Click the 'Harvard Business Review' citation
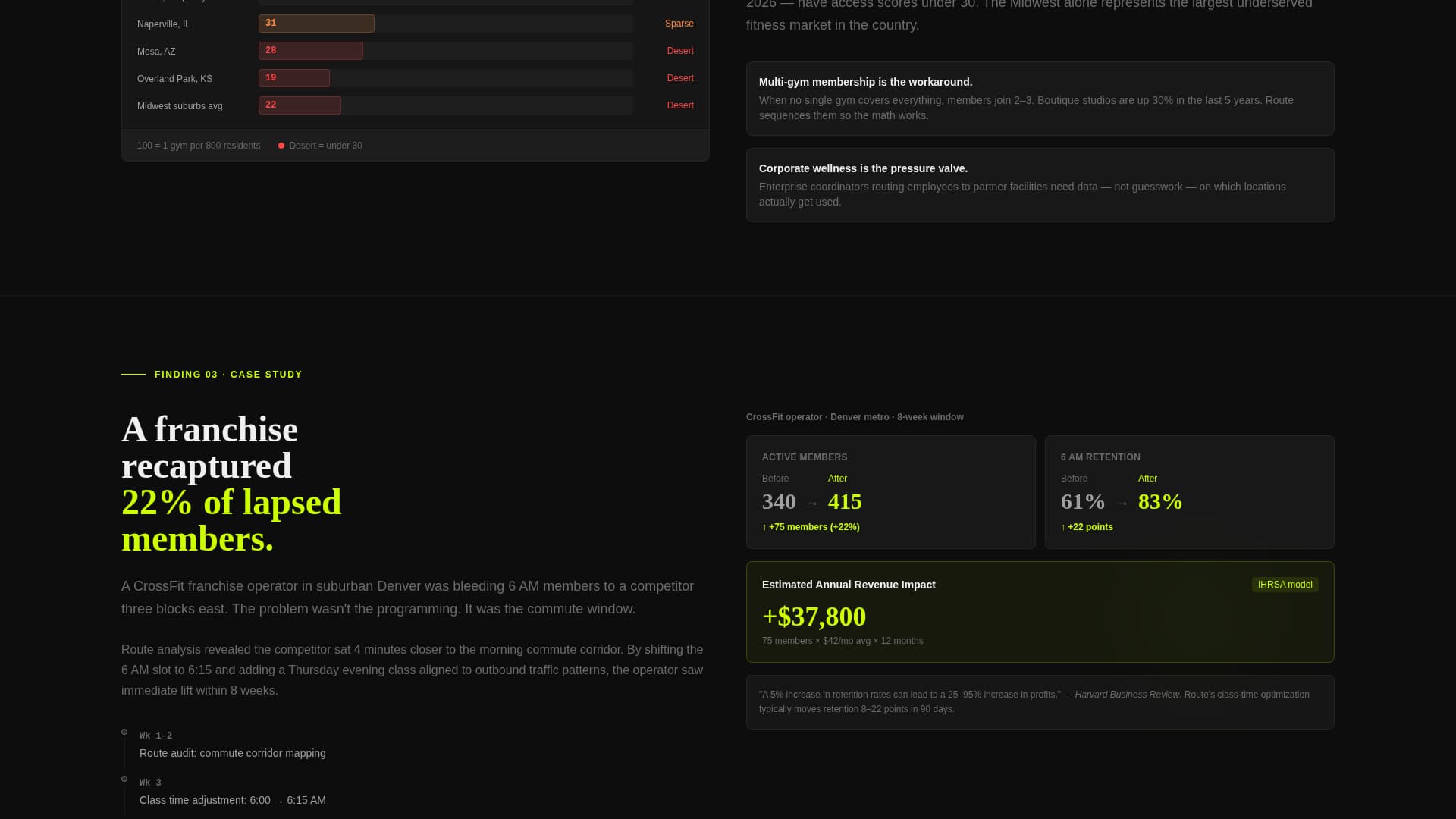This screenshot has height=819, width=1456. [x=1127, y=695]
